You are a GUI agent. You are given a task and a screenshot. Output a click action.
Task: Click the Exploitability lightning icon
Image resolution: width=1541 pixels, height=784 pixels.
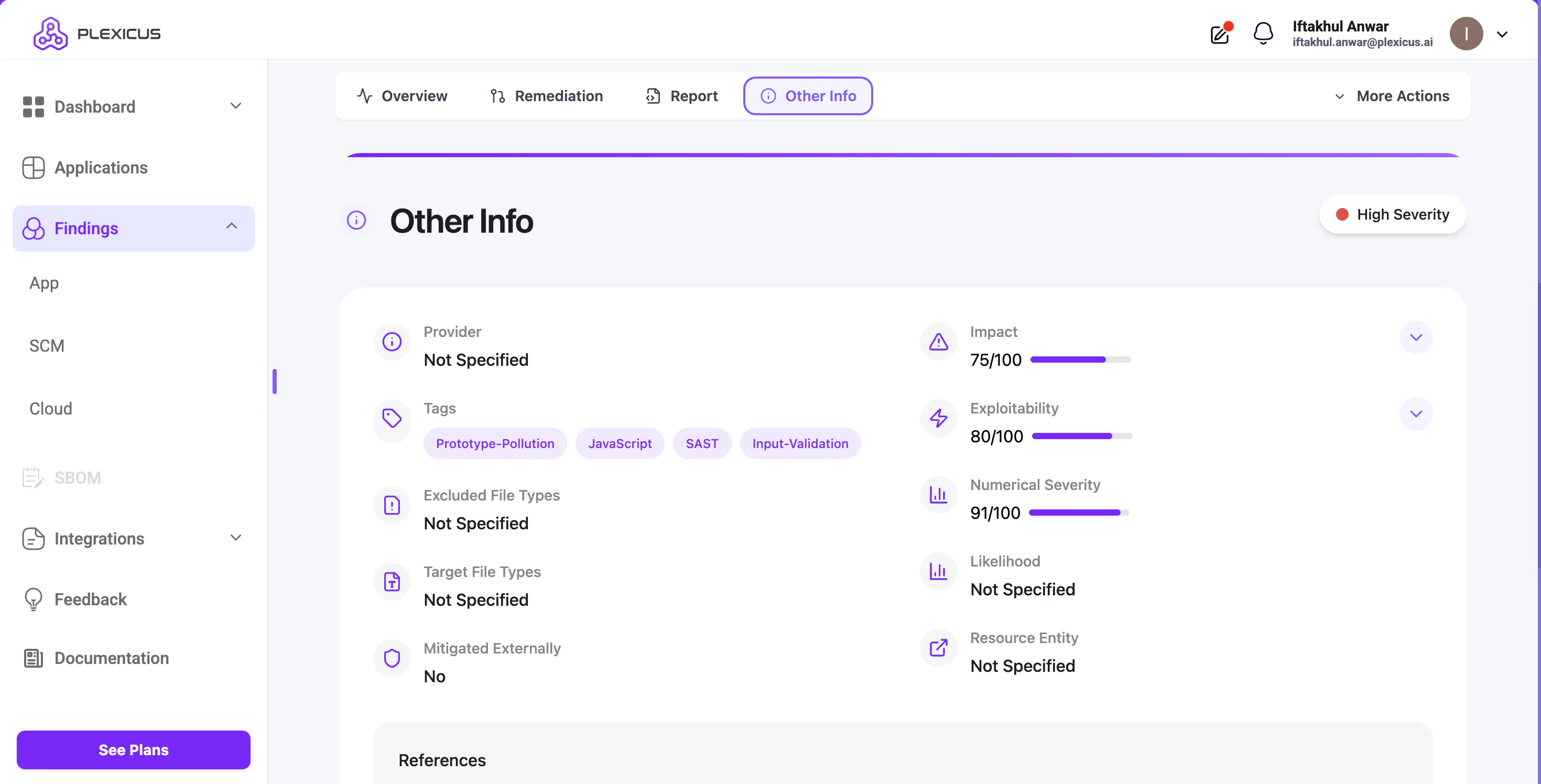pos(938,418)
